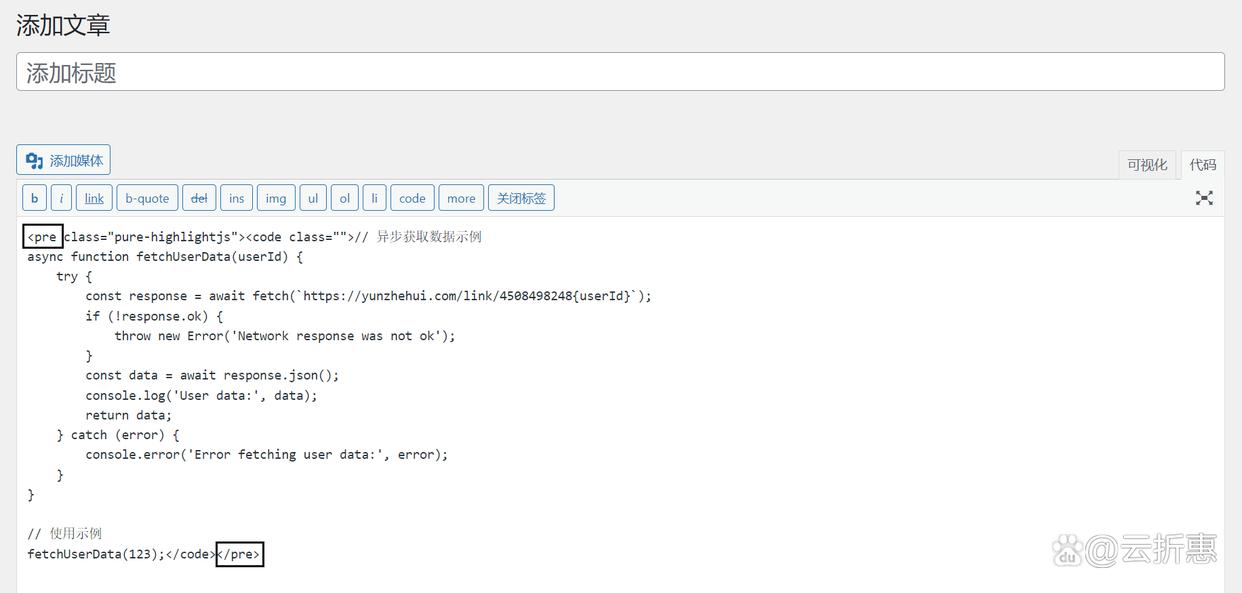
Task: Insert a blockquote with b-quote
Action: [x=146, y=197]
